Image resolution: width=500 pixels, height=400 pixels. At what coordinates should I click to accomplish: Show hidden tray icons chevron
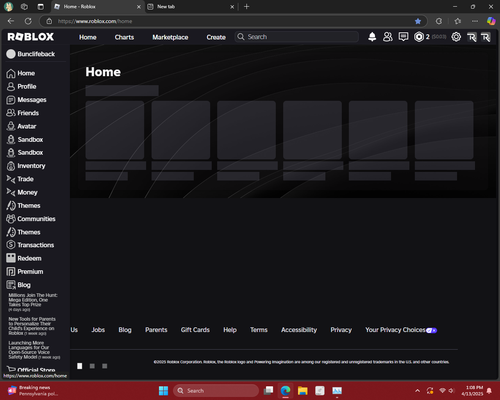[417, 391]
